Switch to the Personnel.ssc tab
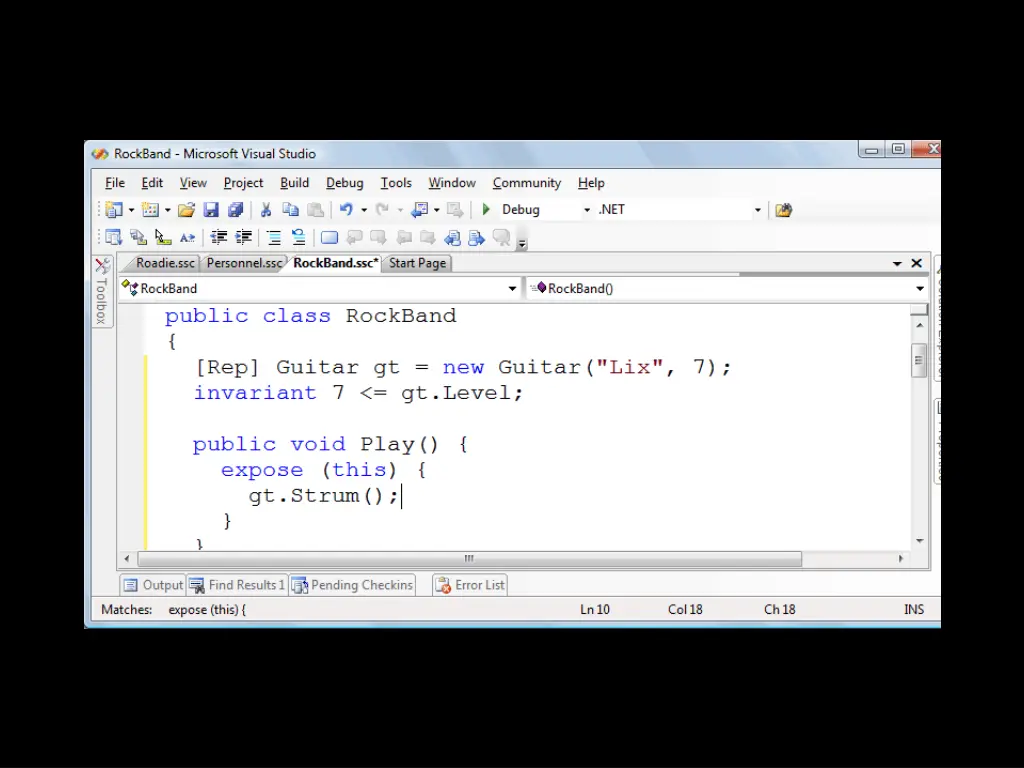Viewport: 1024px width, 768px height. point(244,263)
